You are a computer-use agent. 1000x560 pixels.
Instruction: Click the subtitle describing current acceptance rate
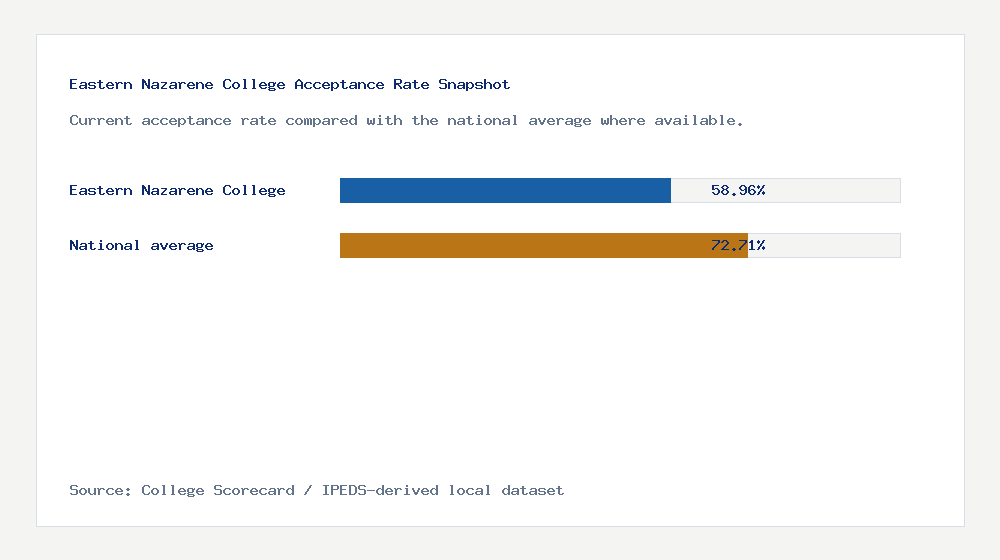coord(406,120)
